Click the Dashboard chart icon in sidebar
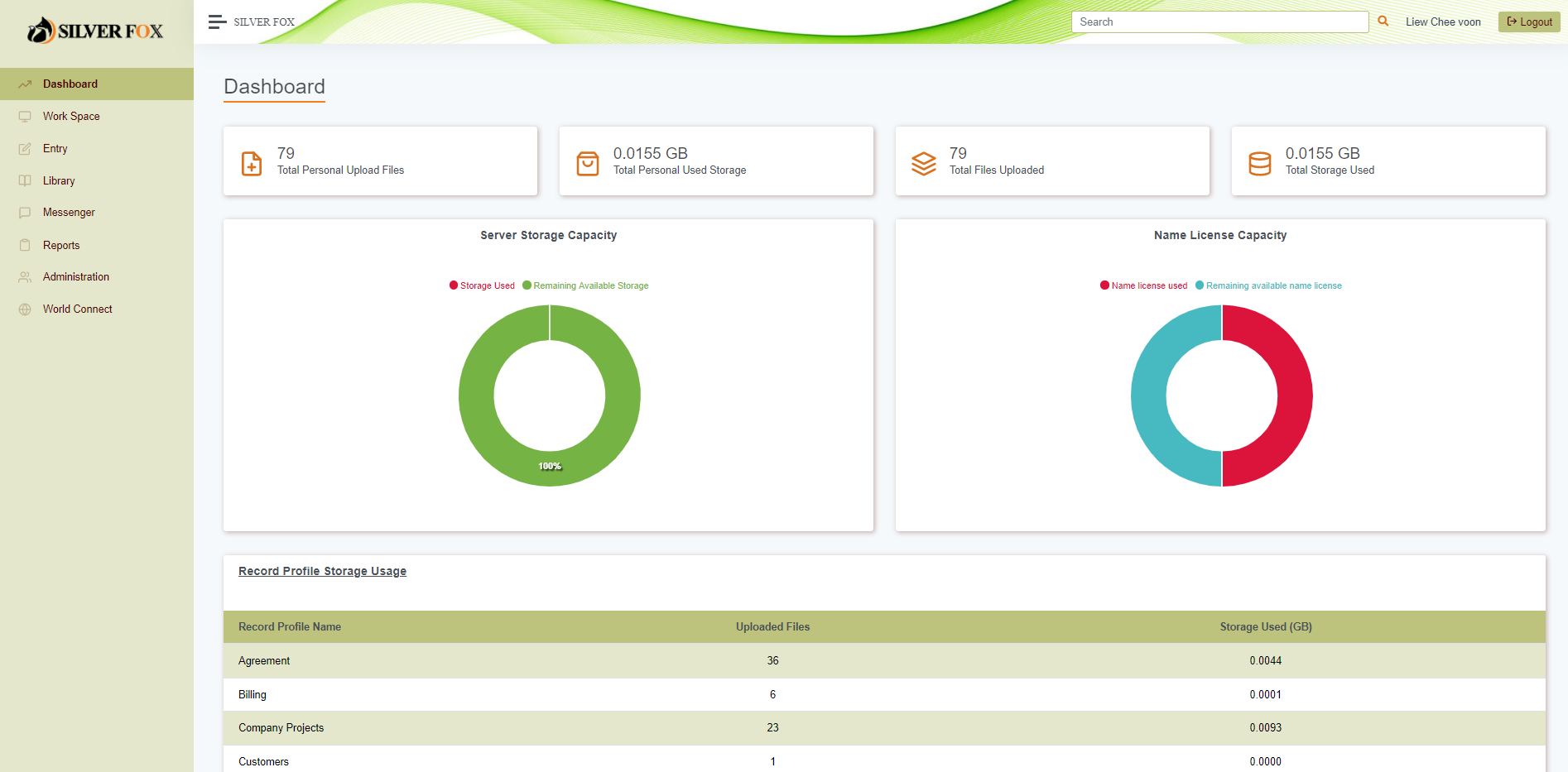 tap(25, 84)
